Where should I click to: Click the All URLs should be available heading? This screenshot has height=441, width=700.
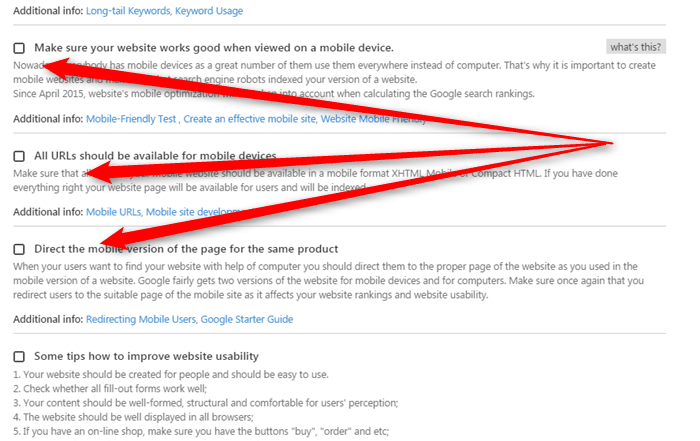tap(155, 156)
